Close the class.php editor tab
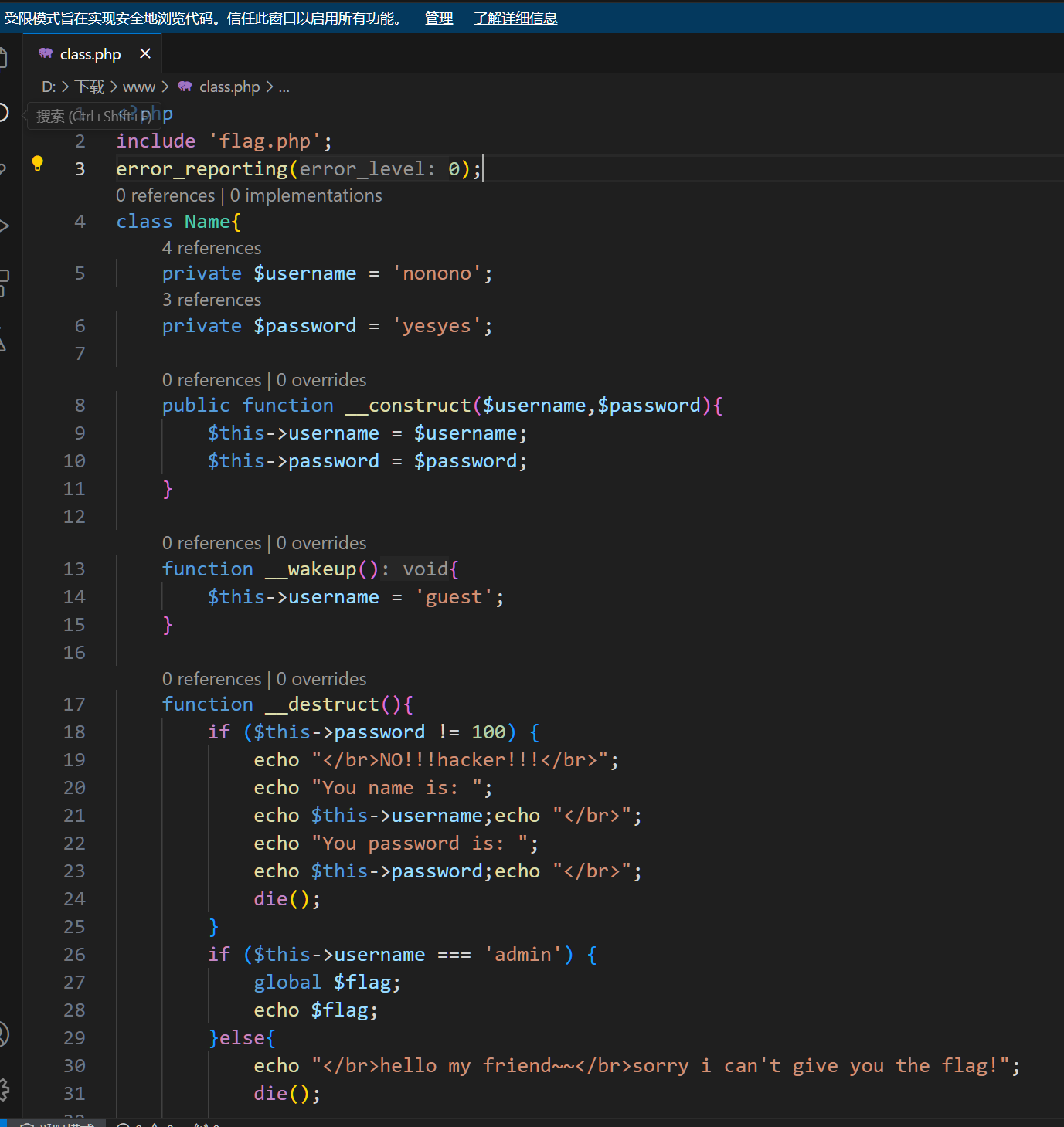This screenshot has width=1064, height=1127. coord(144,53)
